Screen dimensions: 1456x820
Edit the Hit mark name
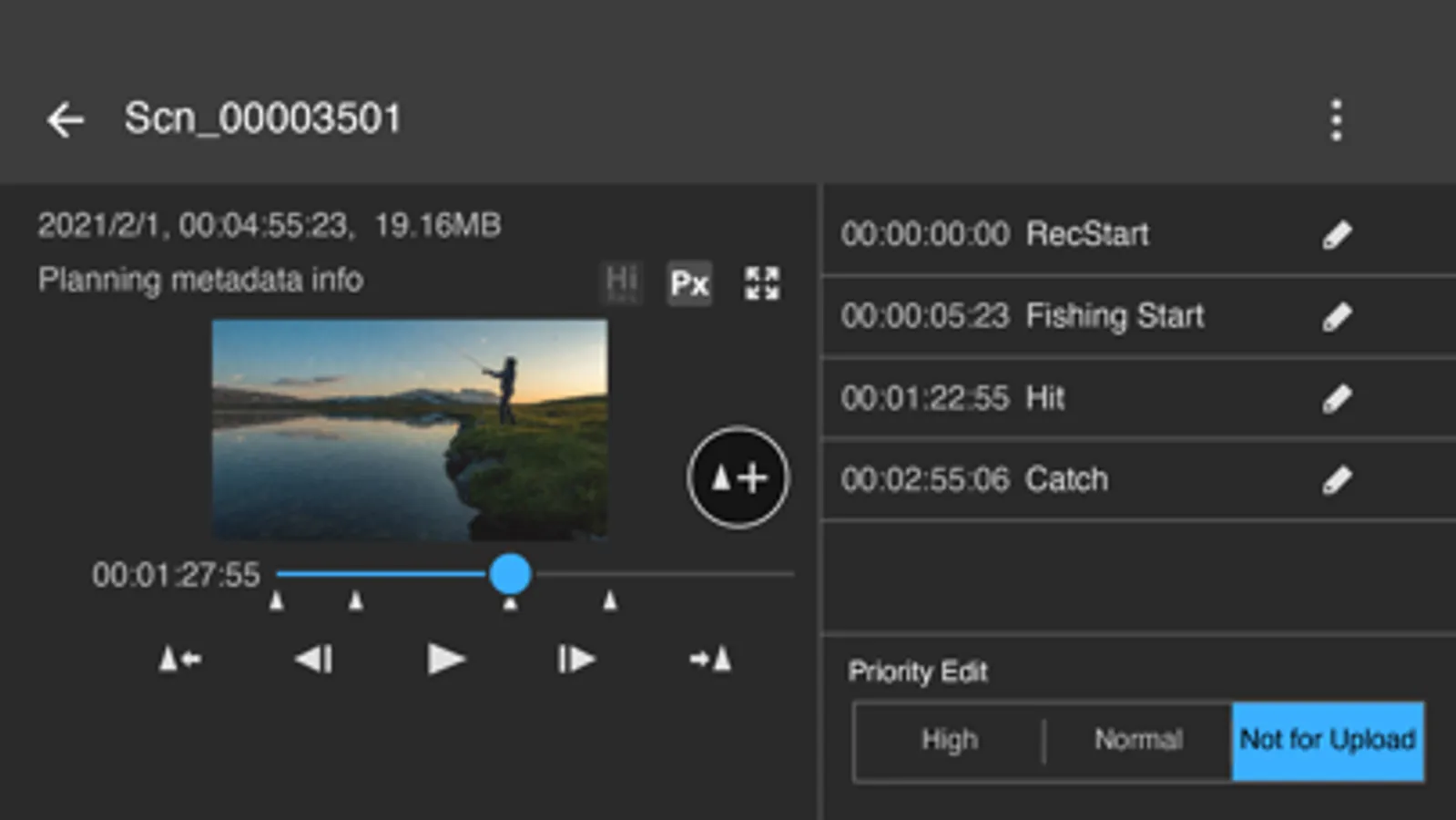[1336, 398]
